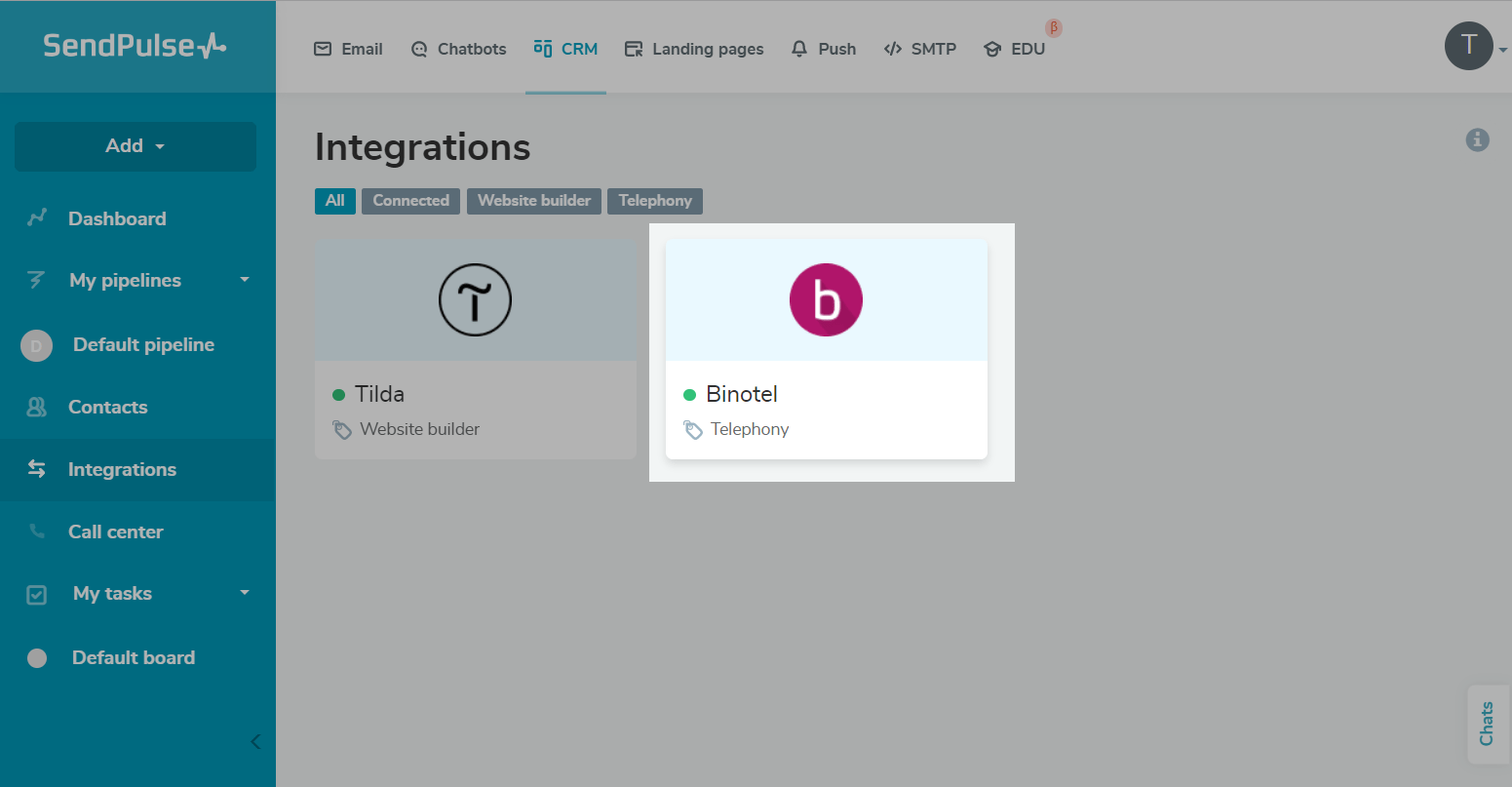Click the Binotel logo icon

[826, 300]
